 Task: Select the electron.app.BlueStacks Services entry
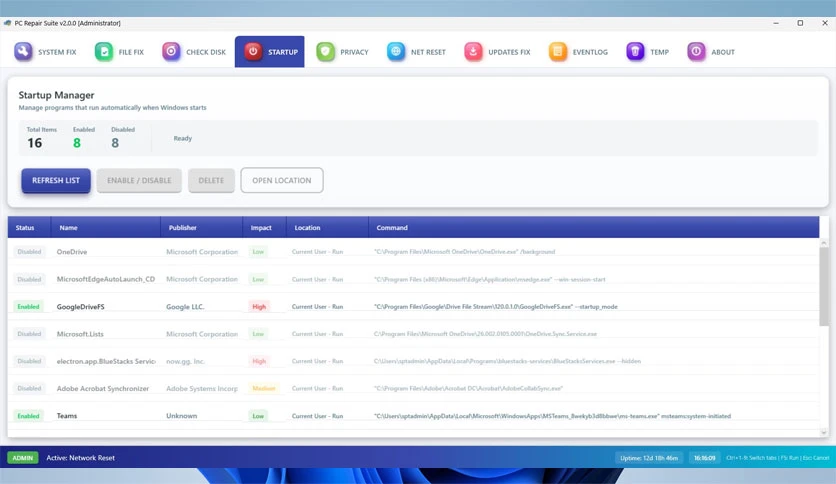click(413, 361)
